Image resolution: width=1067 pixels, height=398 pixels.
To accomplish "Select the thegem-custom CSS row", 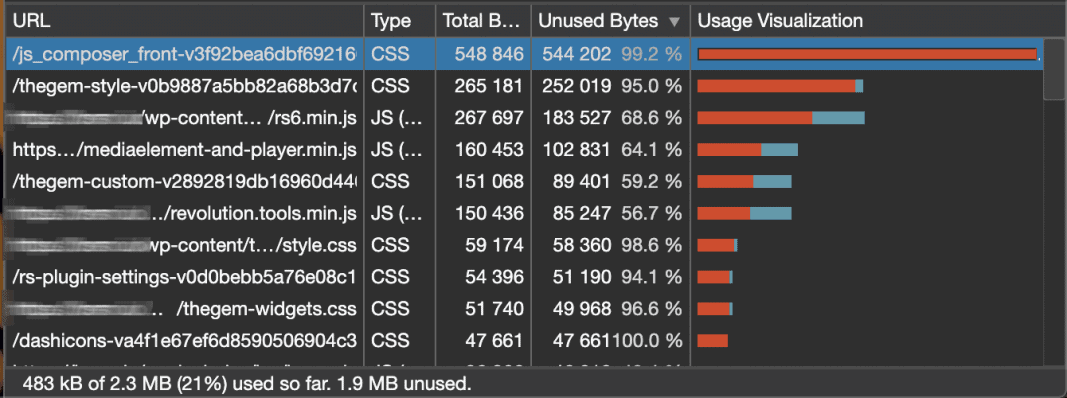I will [524, 182].
